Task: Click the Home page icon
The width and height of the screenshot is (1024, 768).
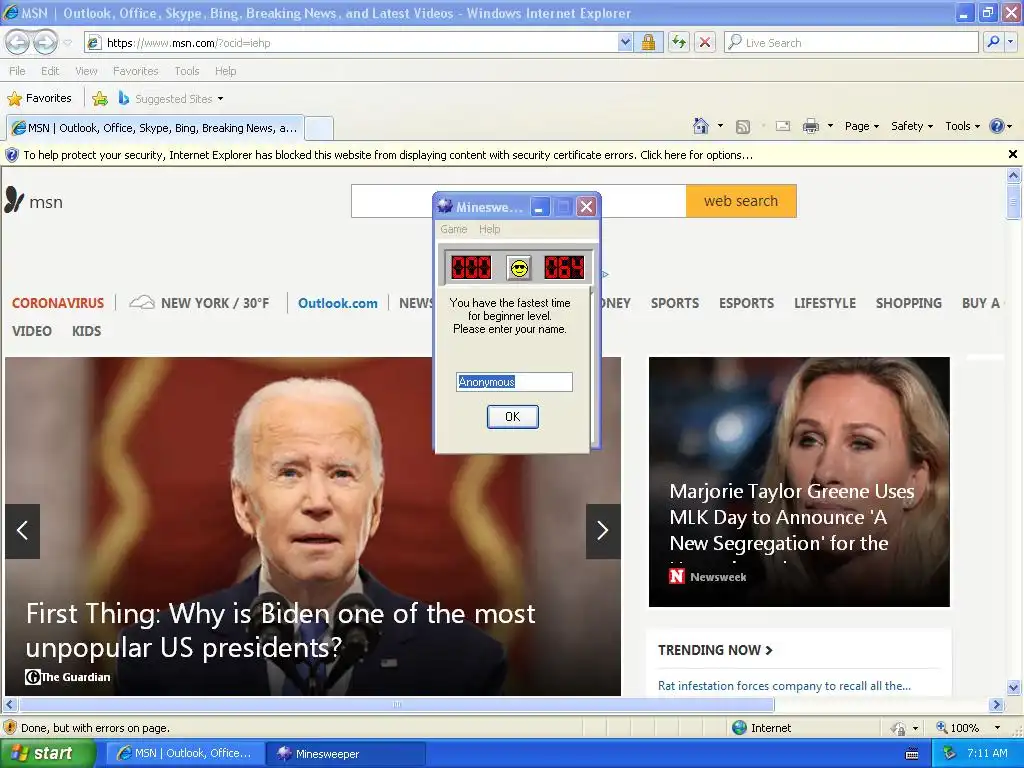Action: coord(701,126)
